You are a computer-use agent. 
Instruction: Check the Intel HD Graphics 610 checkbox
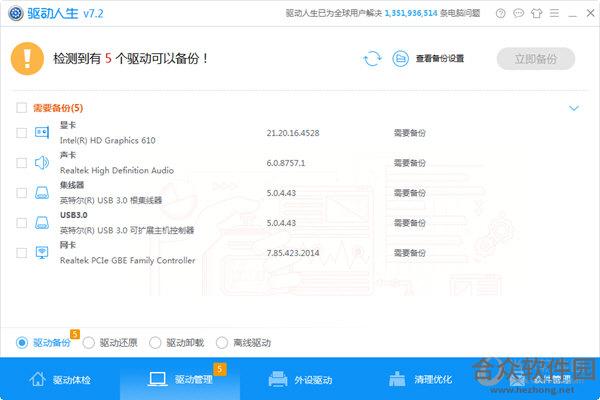coord(21,132)
